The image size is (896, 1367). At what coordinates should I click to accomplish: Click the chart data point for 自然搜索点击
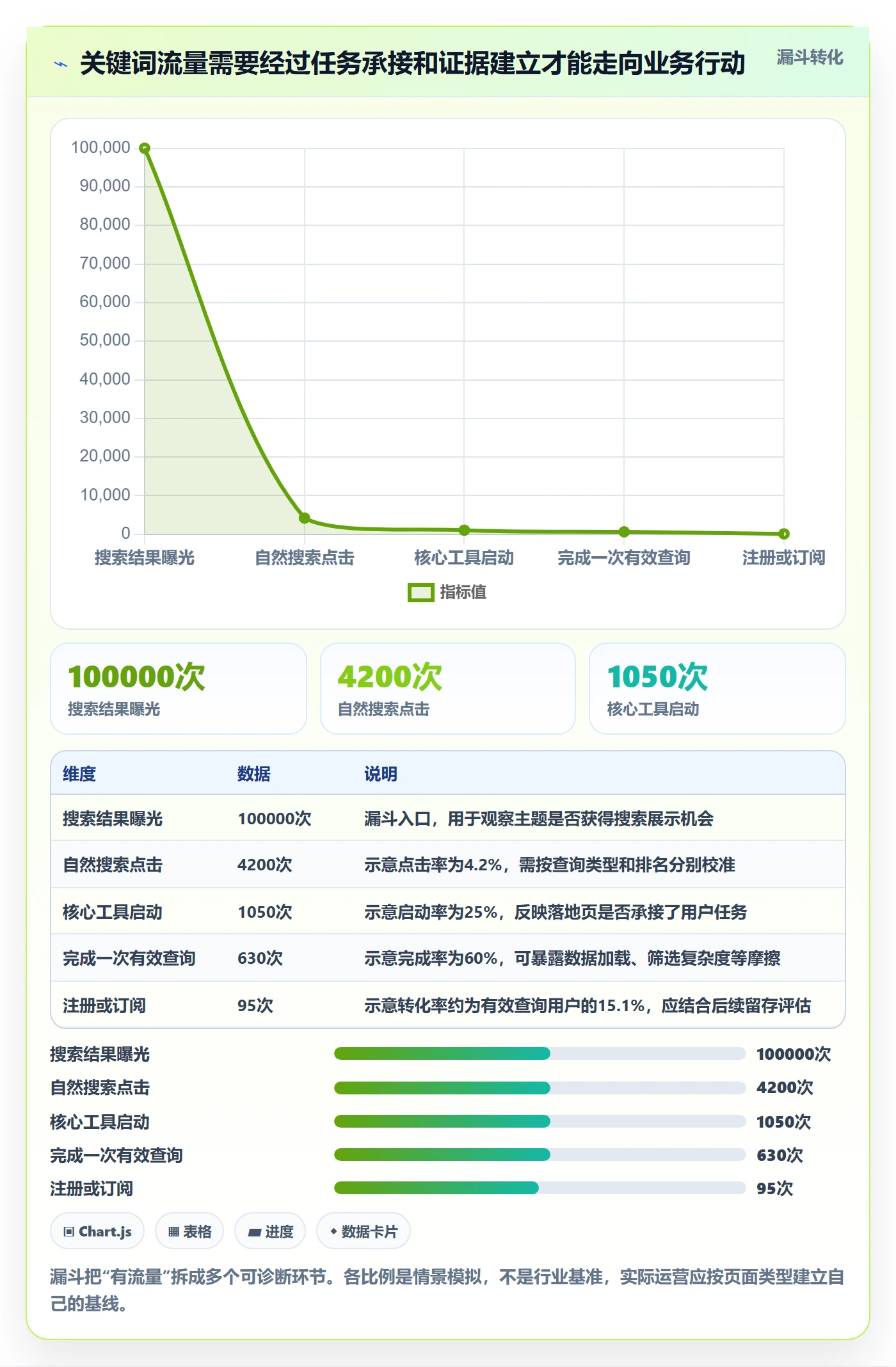tap(305, 518)
